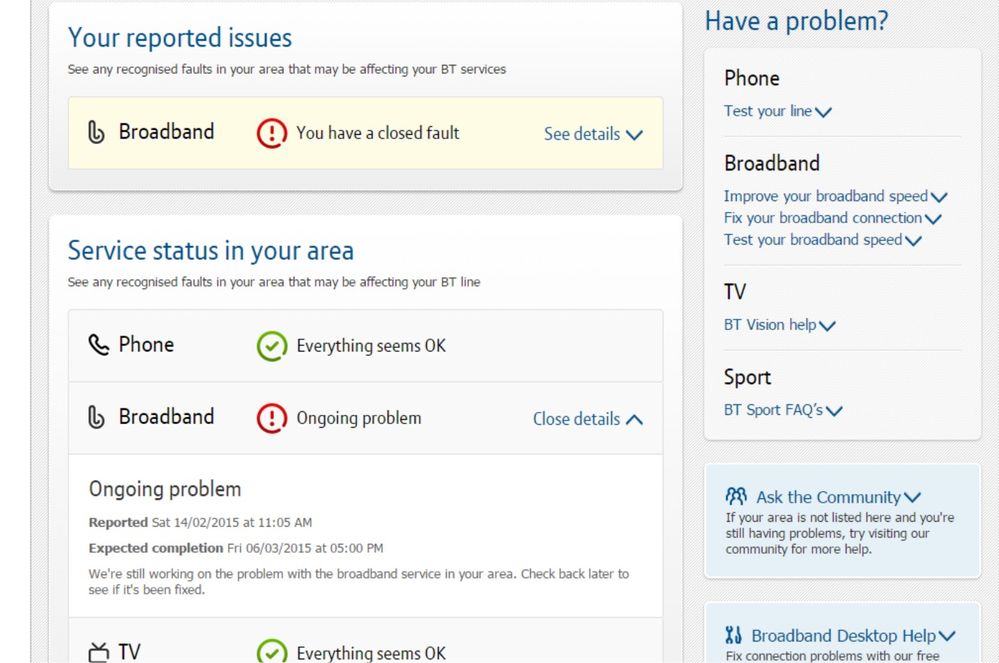999x663 pixels.
Task: Click the broadband icon in reported issues
Action: coord(96,132)
